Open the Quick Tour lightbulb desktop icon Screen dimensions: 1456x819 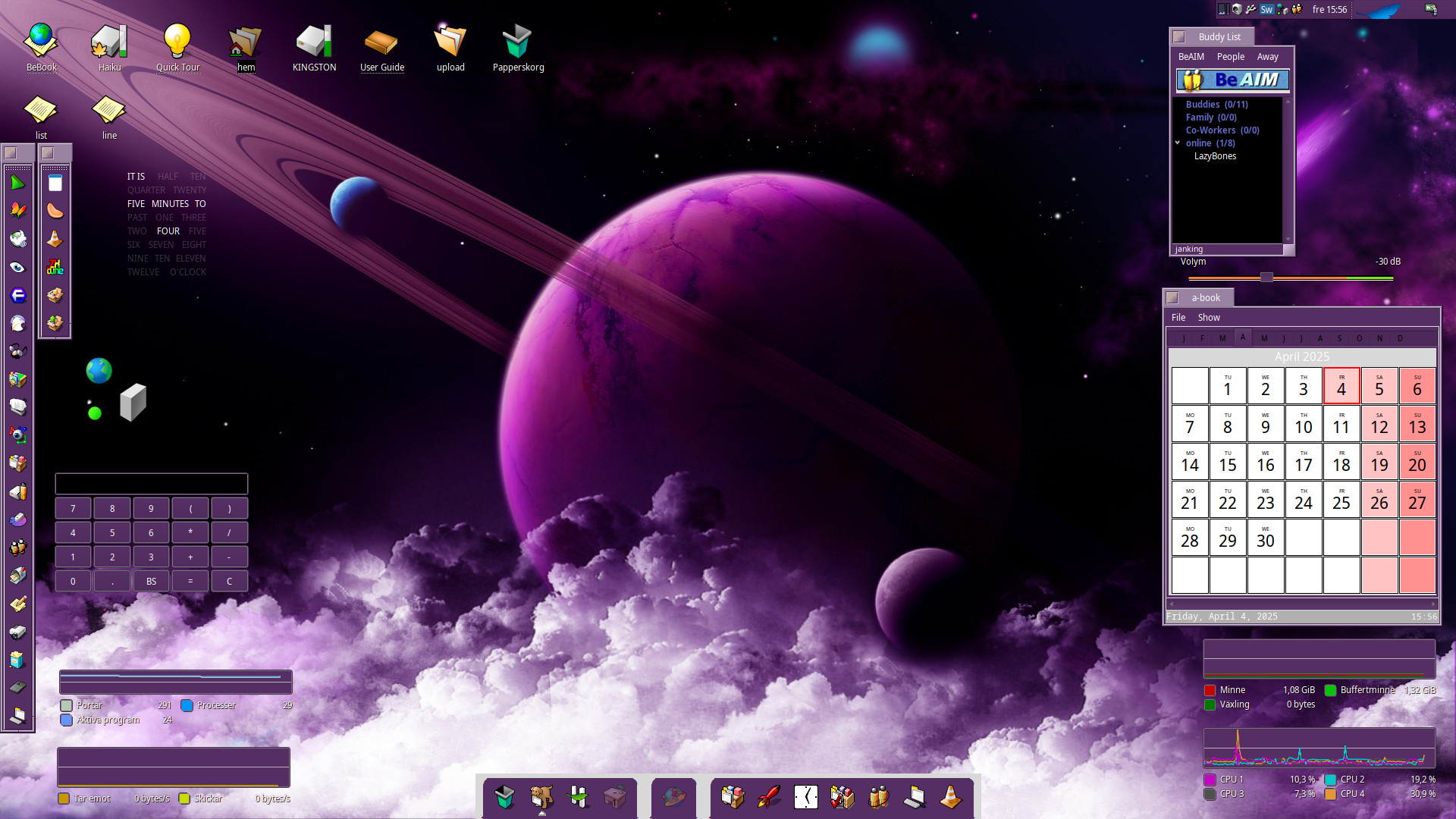click(177, 42)
